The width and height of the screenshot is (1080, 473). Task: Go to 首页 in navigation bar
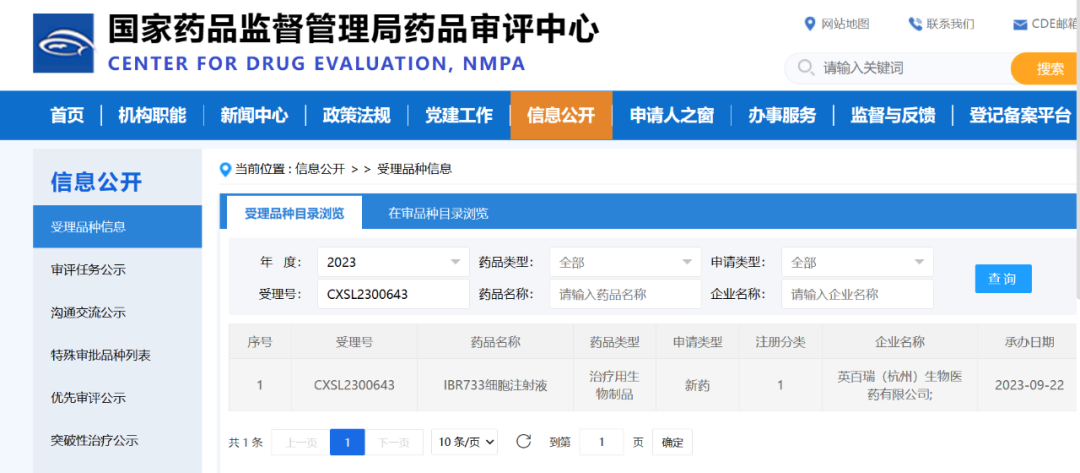(68, 115)
